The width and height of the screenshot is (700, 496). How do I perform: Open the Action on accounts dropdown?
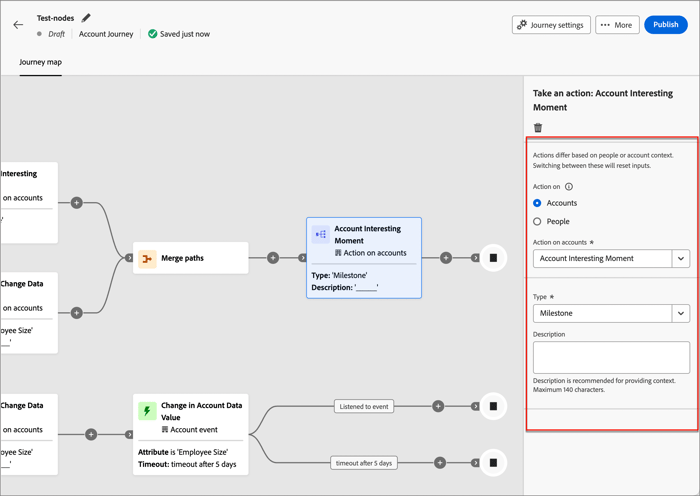(680, 258)
